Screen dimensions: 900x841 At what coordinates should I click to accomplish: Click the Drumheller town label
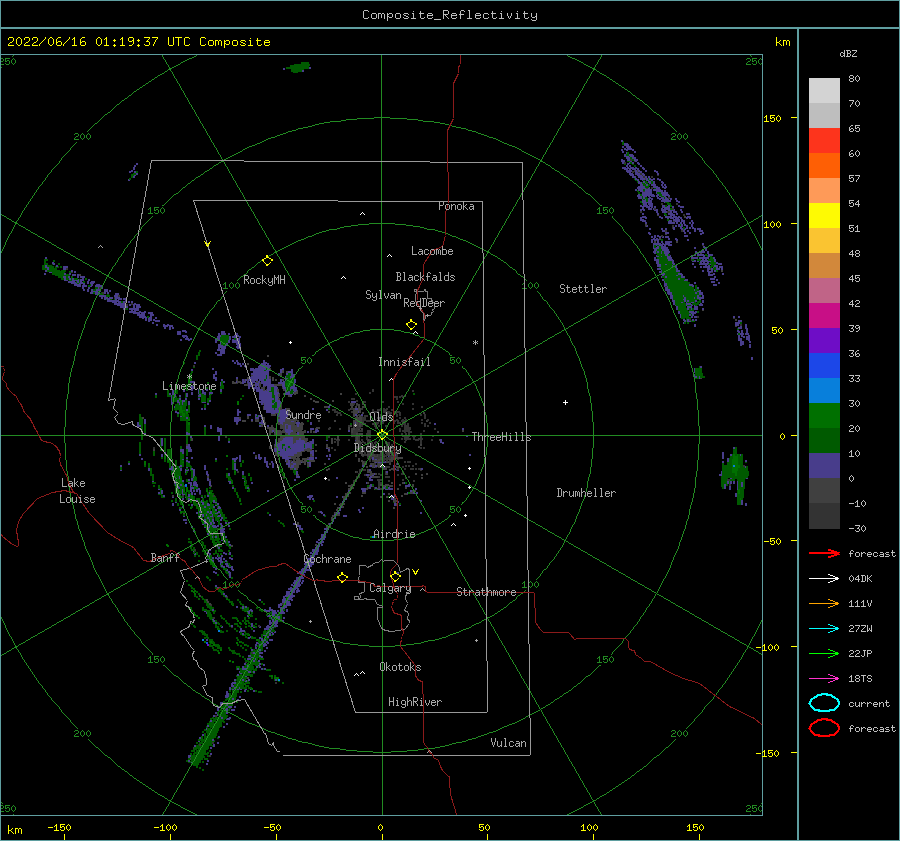point(586,493)
